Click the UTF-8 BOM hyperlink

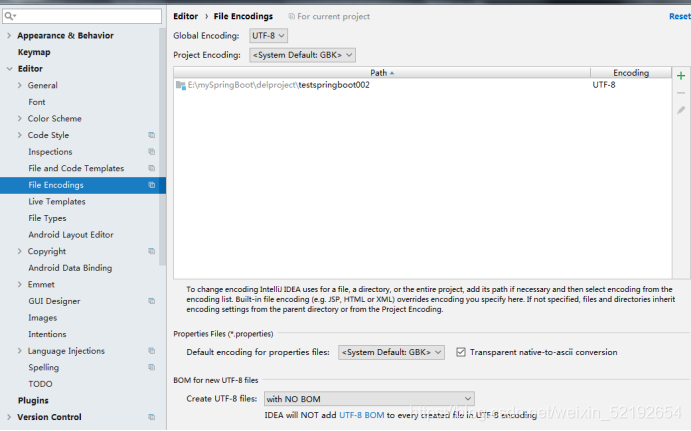(x=361, y=415)
